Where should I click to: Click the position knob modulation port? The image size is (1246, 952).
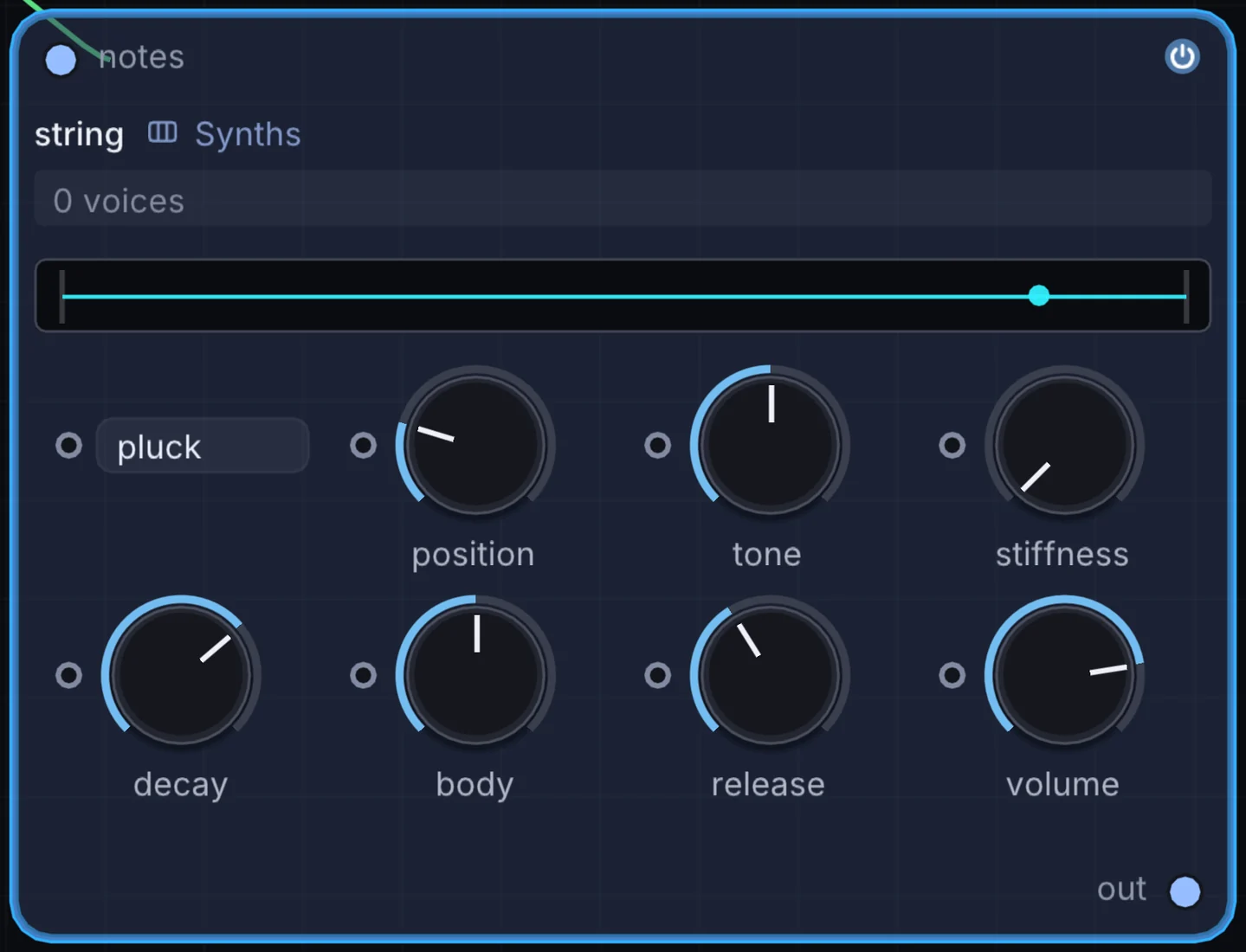(363, 446)
